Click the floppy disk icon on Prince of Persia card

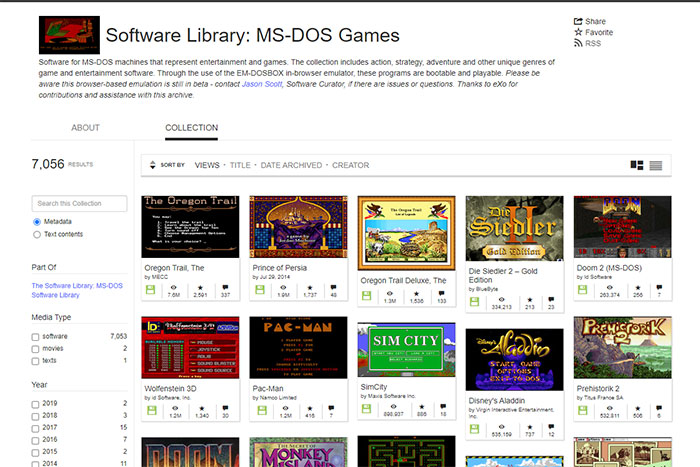click(260, 290)
